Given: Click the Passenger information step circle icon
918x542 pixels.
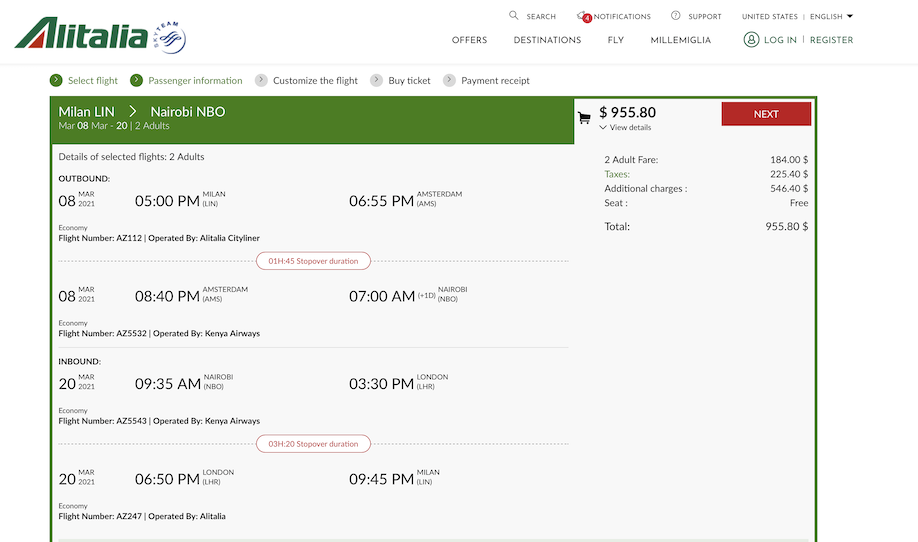Looking at the screenshot, I should coord(136,80).
